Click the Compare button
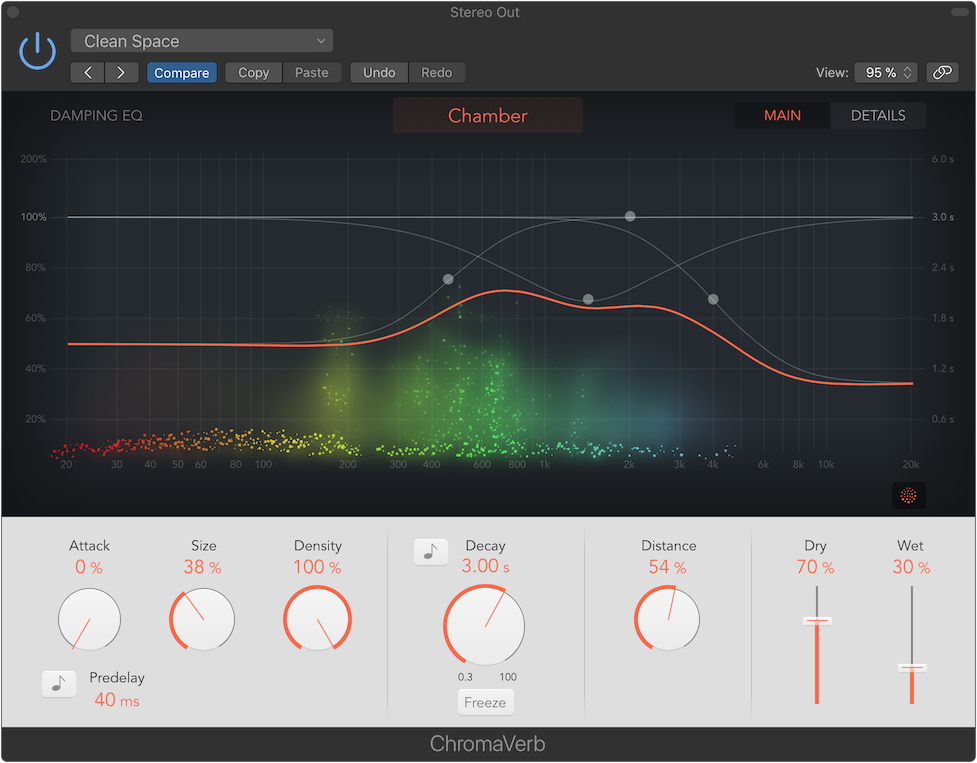The image size is (977, 763). 181,73
